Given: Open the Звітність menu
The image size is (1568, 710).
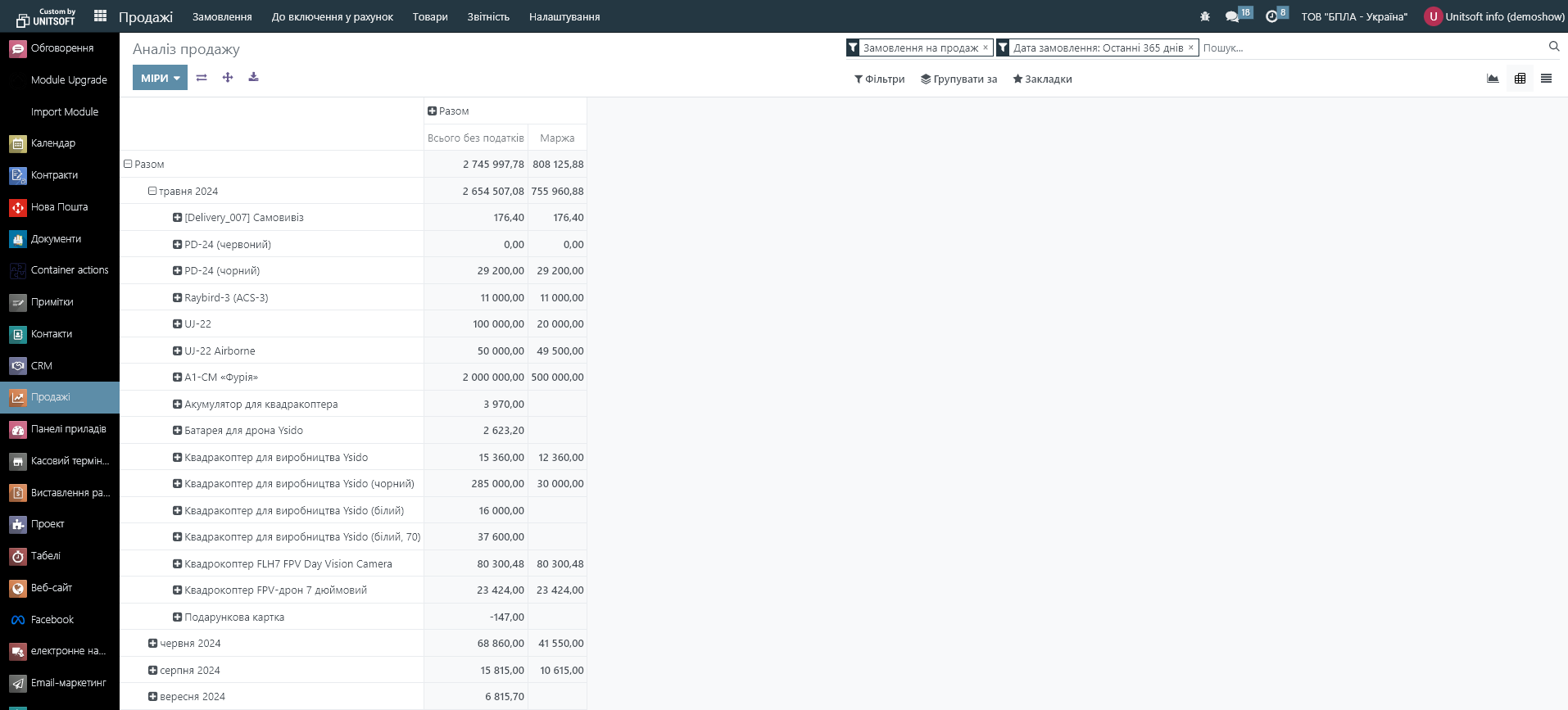Looking at the screenshot, I should 488,16.
